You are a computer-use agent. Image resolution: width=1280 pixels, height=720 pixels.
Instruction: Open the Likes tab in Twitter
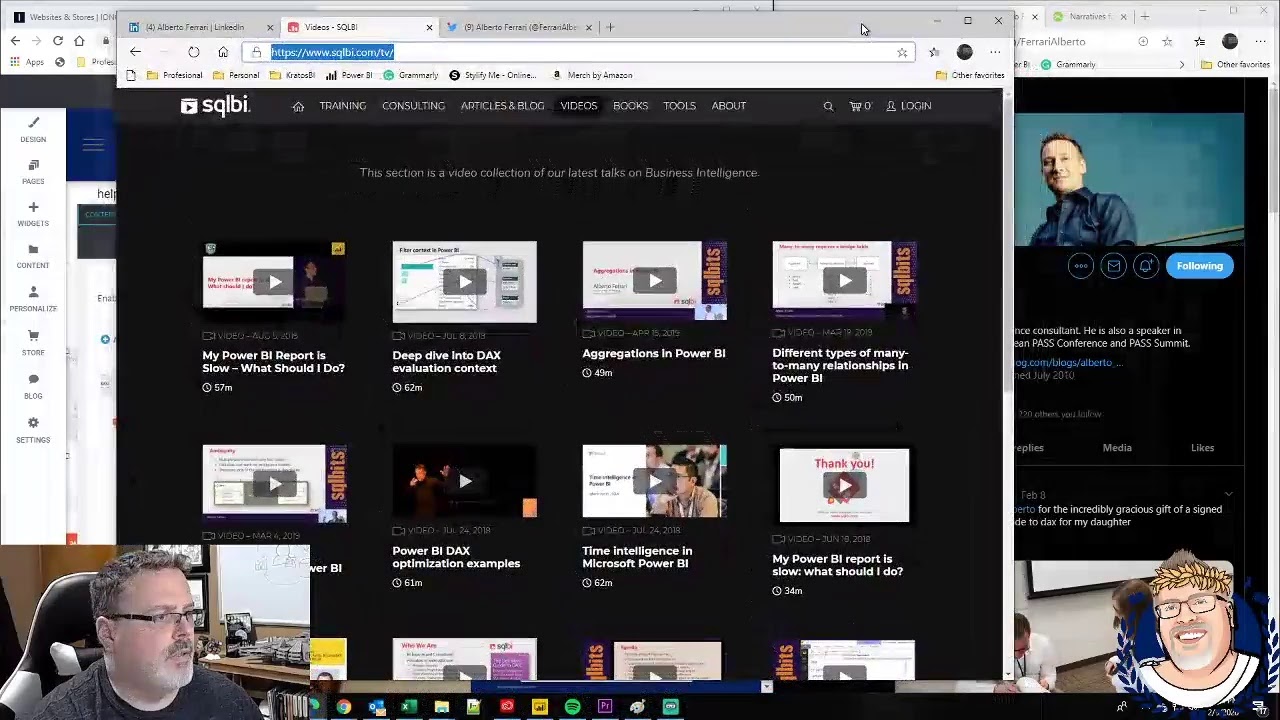pyautogui.click(x=1202, y=448)
